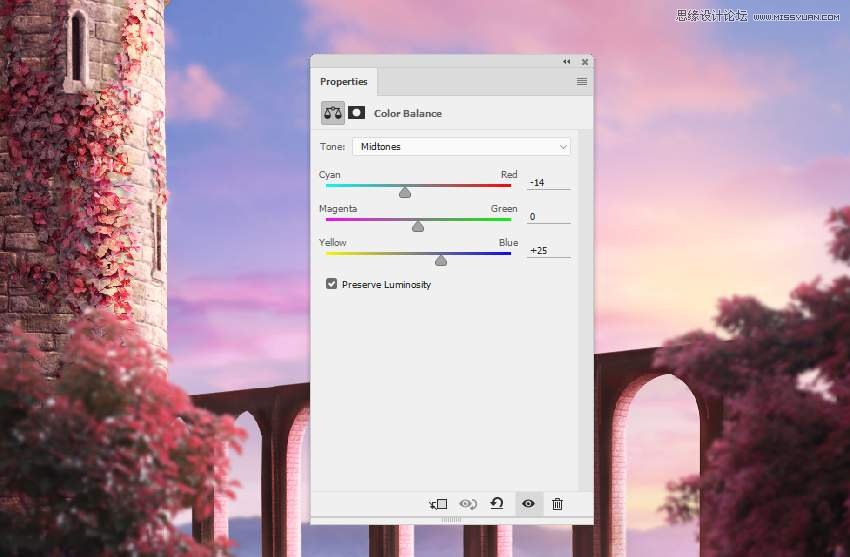The width and height of the screenshot is (850, 557).
Task: Open the Tone dropdown showing Midtones
Action: [x=461, y=147]
